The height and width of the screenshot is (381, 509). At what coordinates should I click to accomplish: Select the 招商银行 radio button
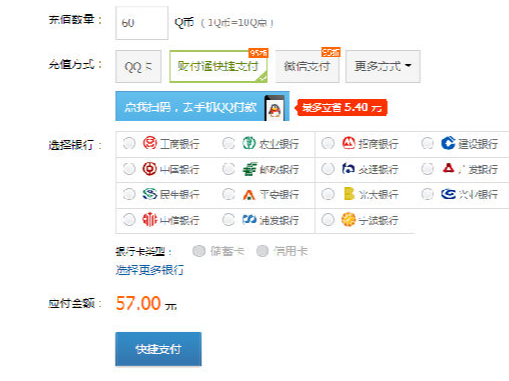point(328,143)
